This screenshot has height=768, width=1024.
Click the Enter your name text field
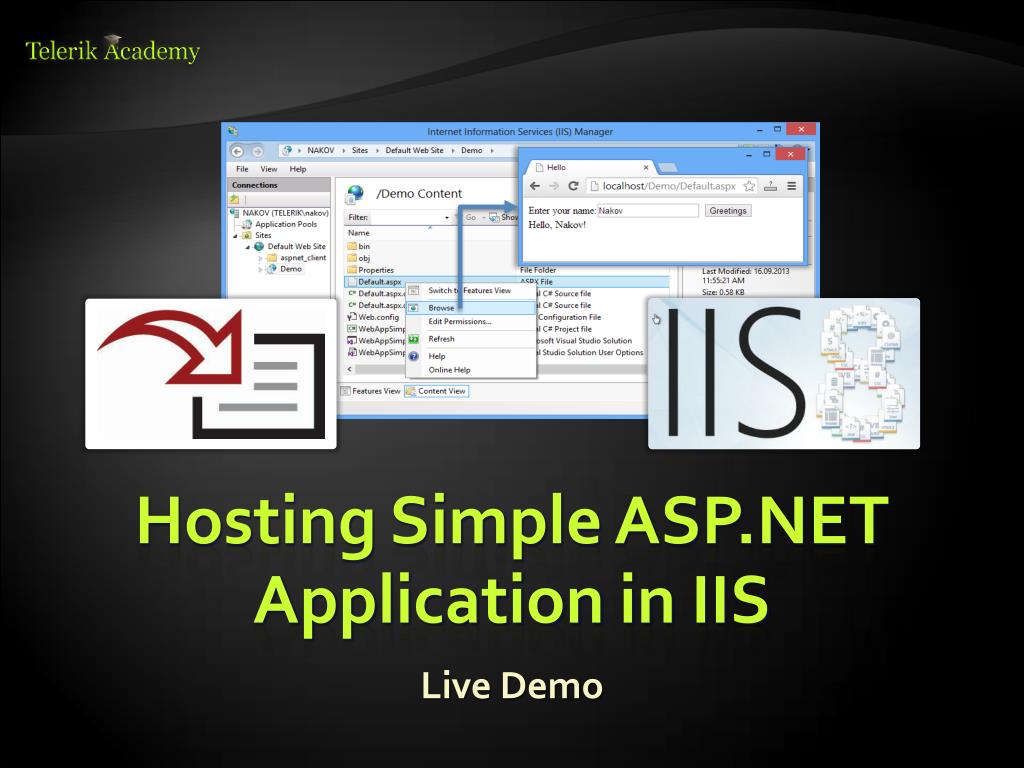[648, 211]
